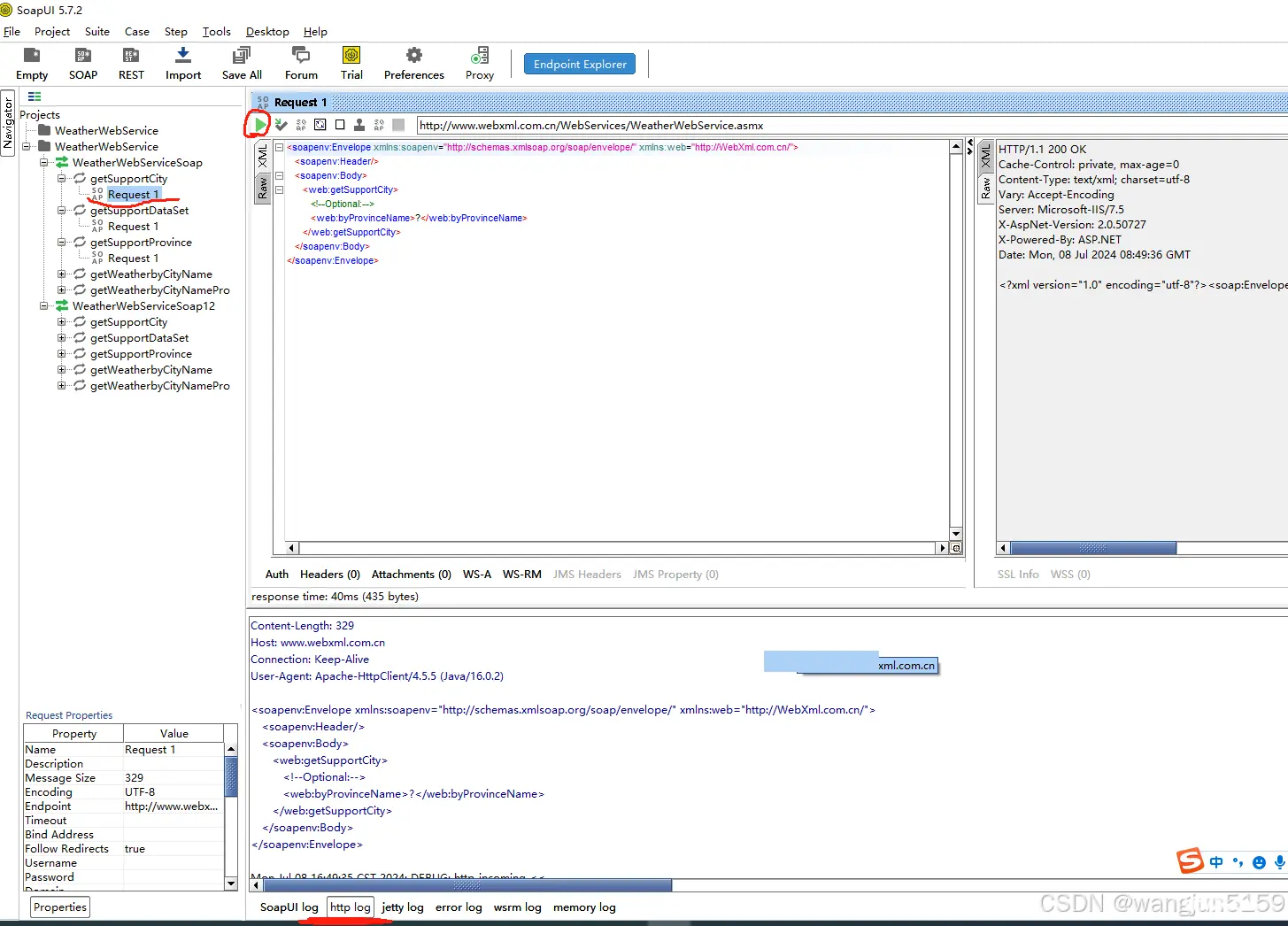Fold the soapenv:Body element in request XML
Image resolution: width=1288 pixels, height=926 pixels.
click(279, 175)
